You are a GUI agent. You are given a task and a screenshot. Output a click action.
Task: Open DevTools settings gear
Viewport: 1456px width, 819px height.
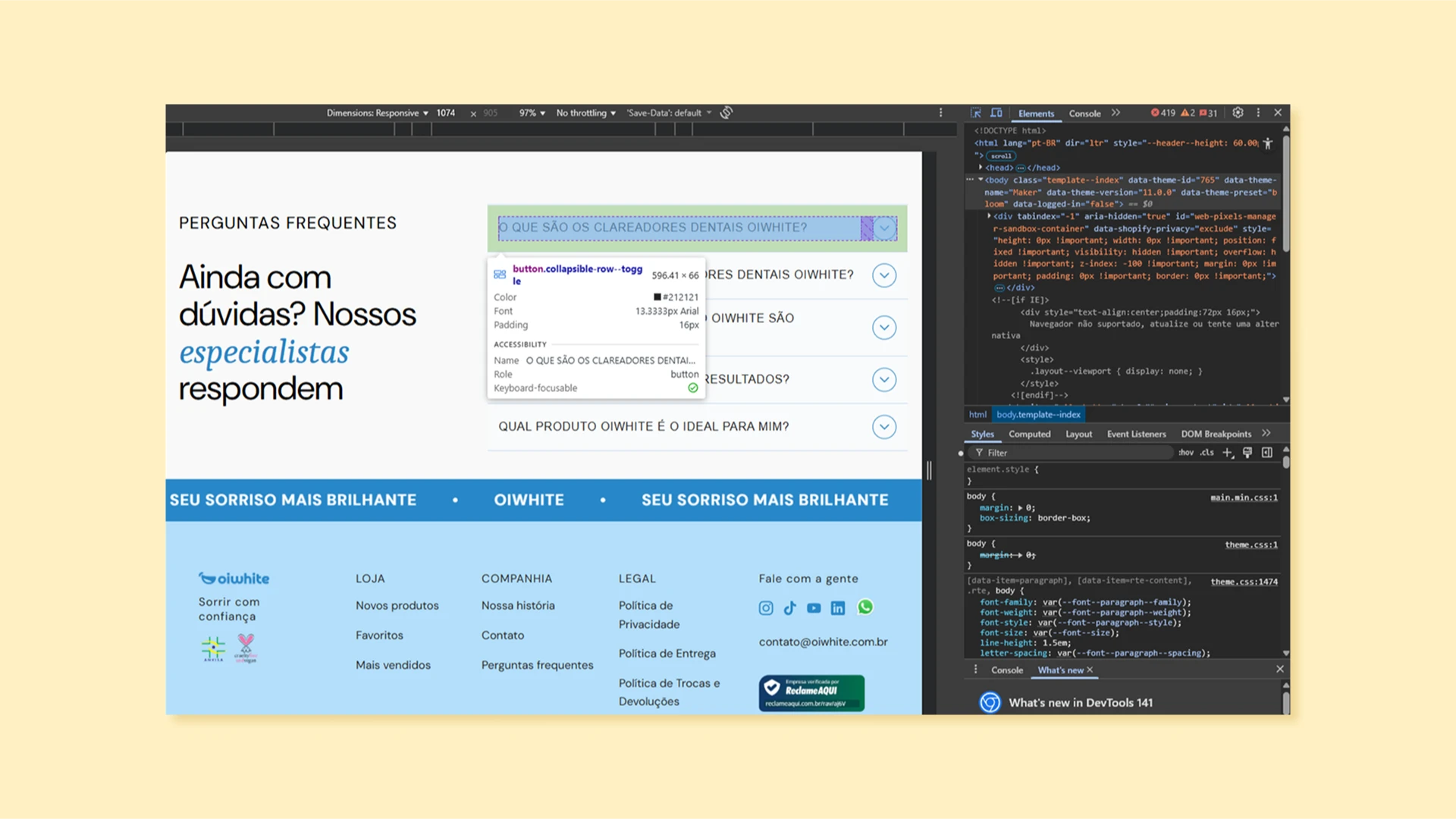pos(1238,112)
